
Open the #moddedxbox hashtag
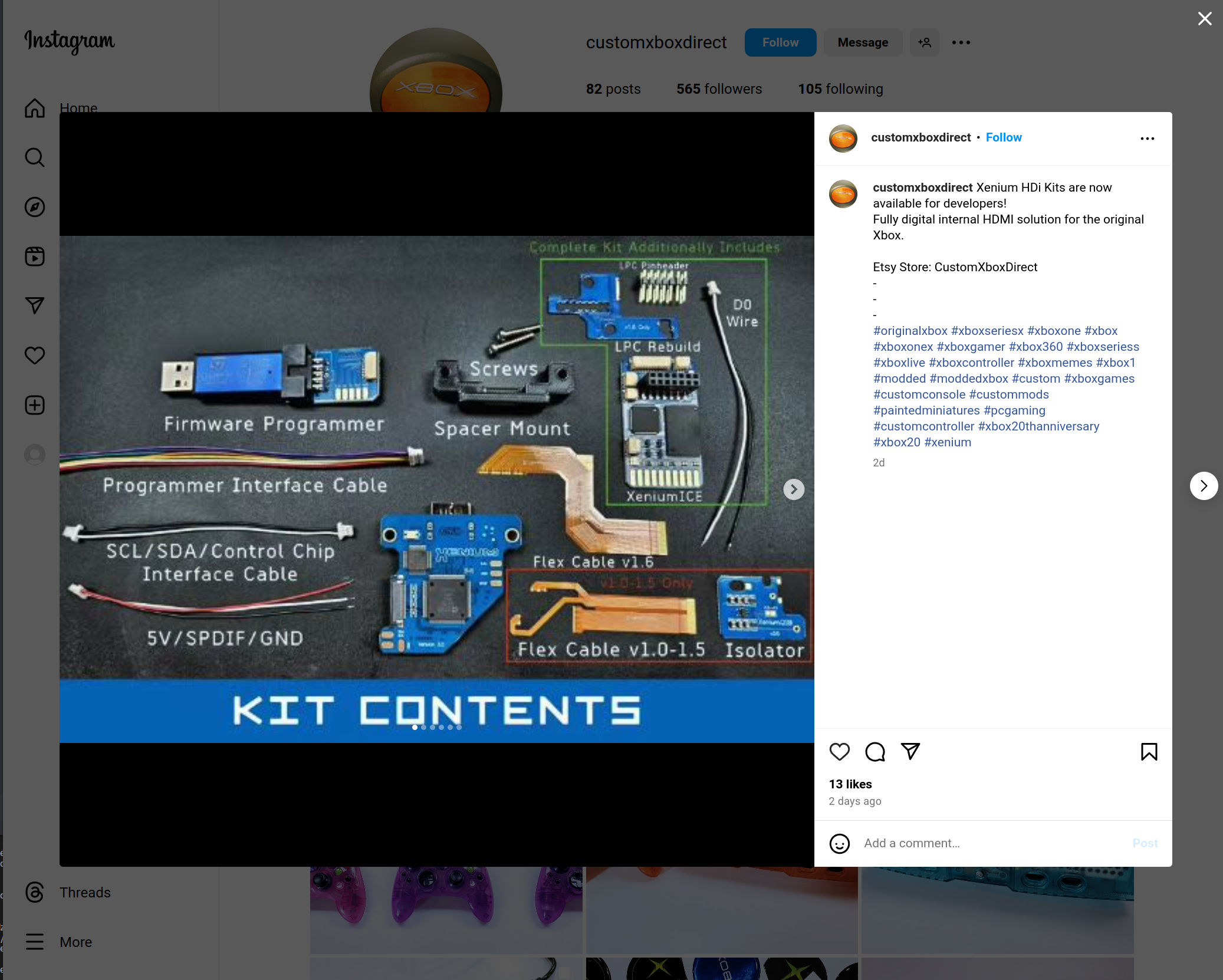[x=969, y=379]
